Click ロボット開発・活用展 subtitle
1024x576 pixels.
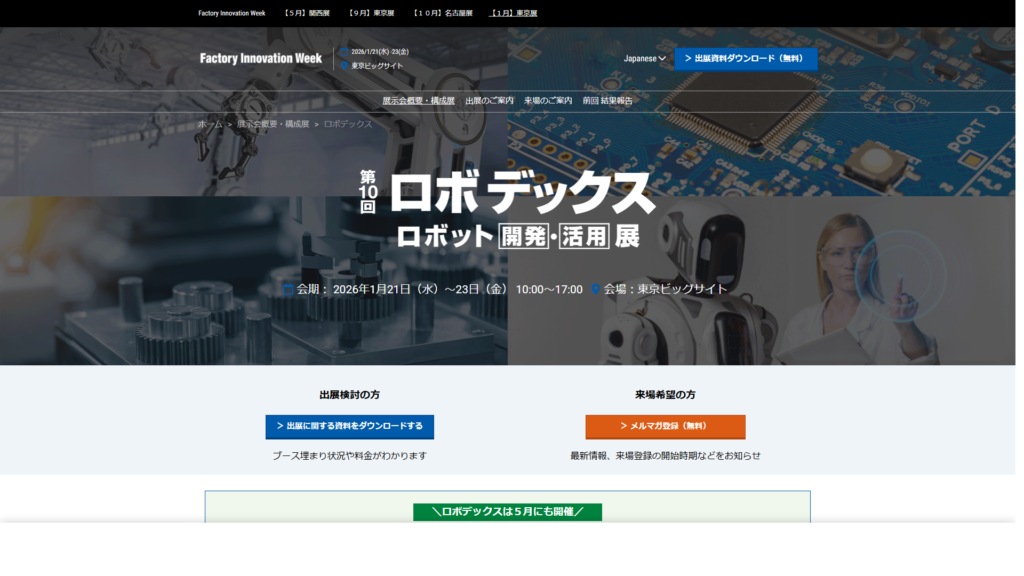[x=518, y=236]
